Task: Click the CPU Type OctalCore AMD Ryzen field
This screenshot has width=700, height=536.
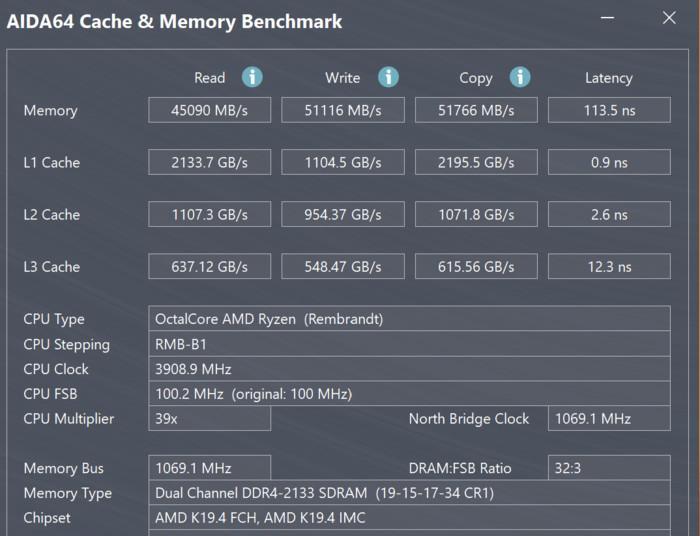Action: pos(409,319)
